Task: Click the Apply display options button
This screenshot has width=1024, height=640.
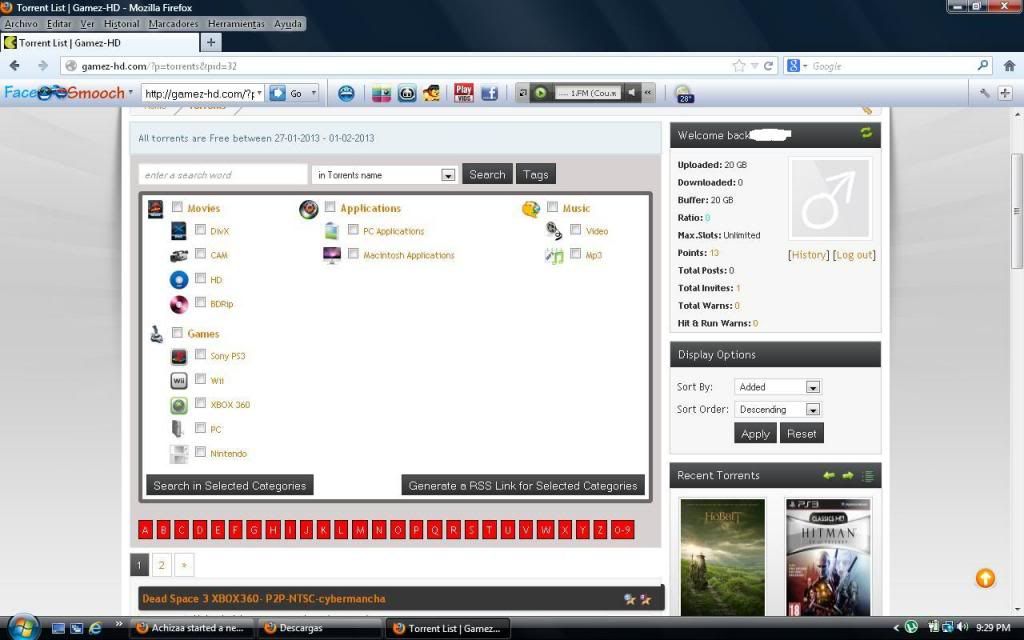Action: pos(755,434)
